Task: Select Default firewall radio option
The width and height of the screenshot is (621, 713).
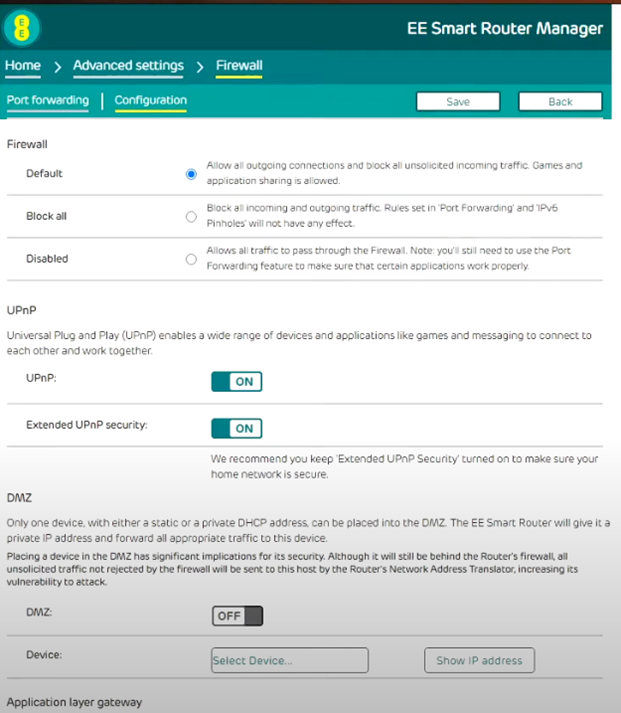Action: (x=191, y=174)
